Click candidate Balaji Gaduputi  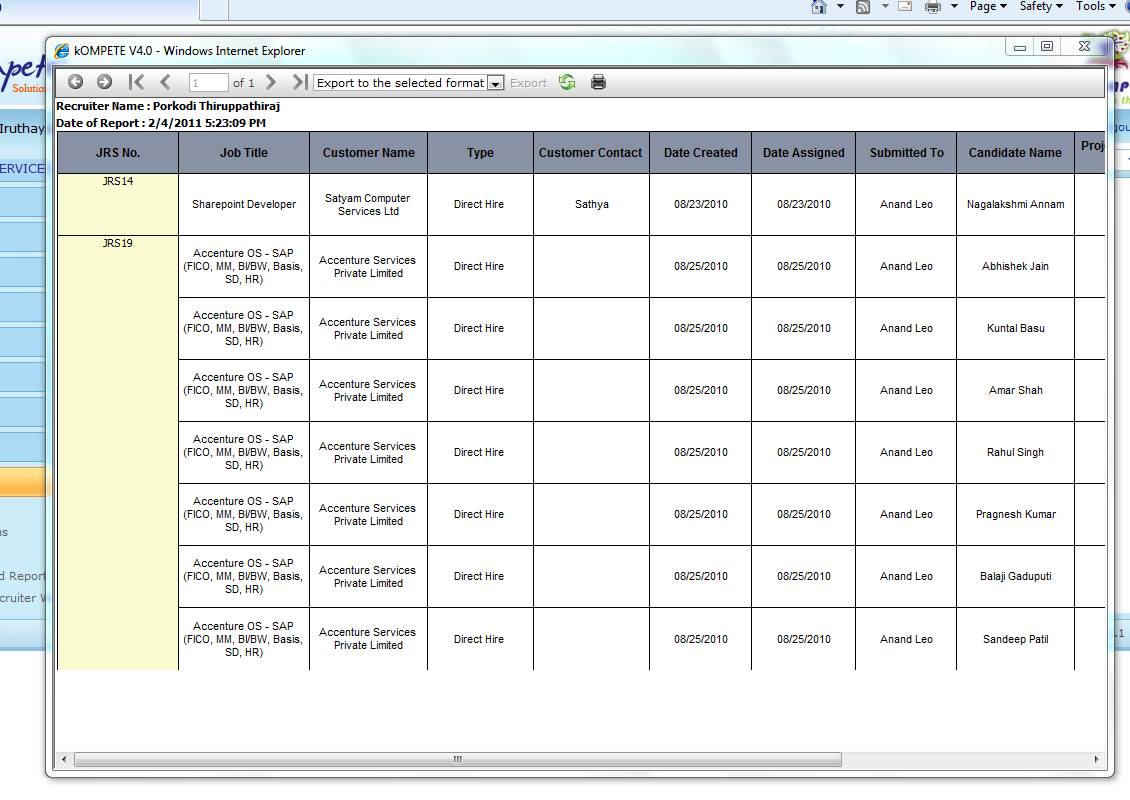click(x=1015, y=577)
